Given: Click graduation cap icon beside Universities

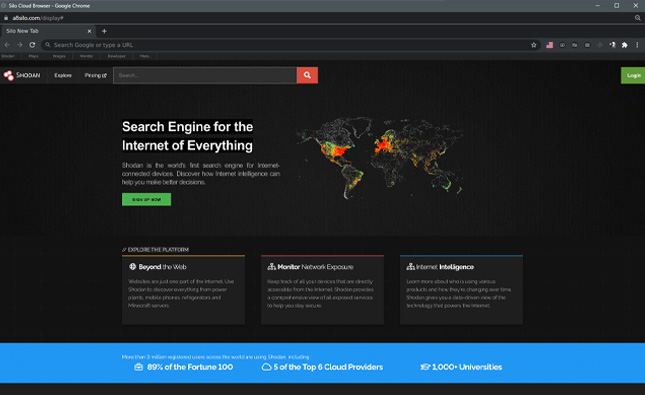Looking at the screenshot, I should pos(425,367).
